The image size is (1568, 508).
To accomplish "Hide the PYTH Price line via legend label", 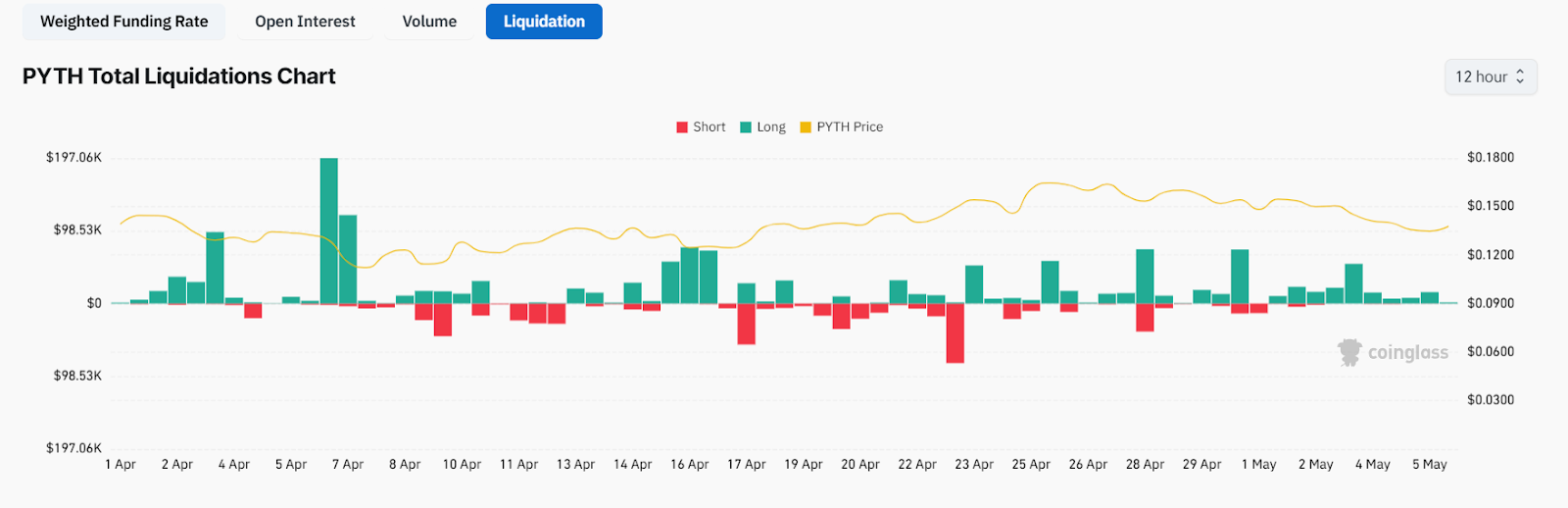I will [x=850, y=127].
